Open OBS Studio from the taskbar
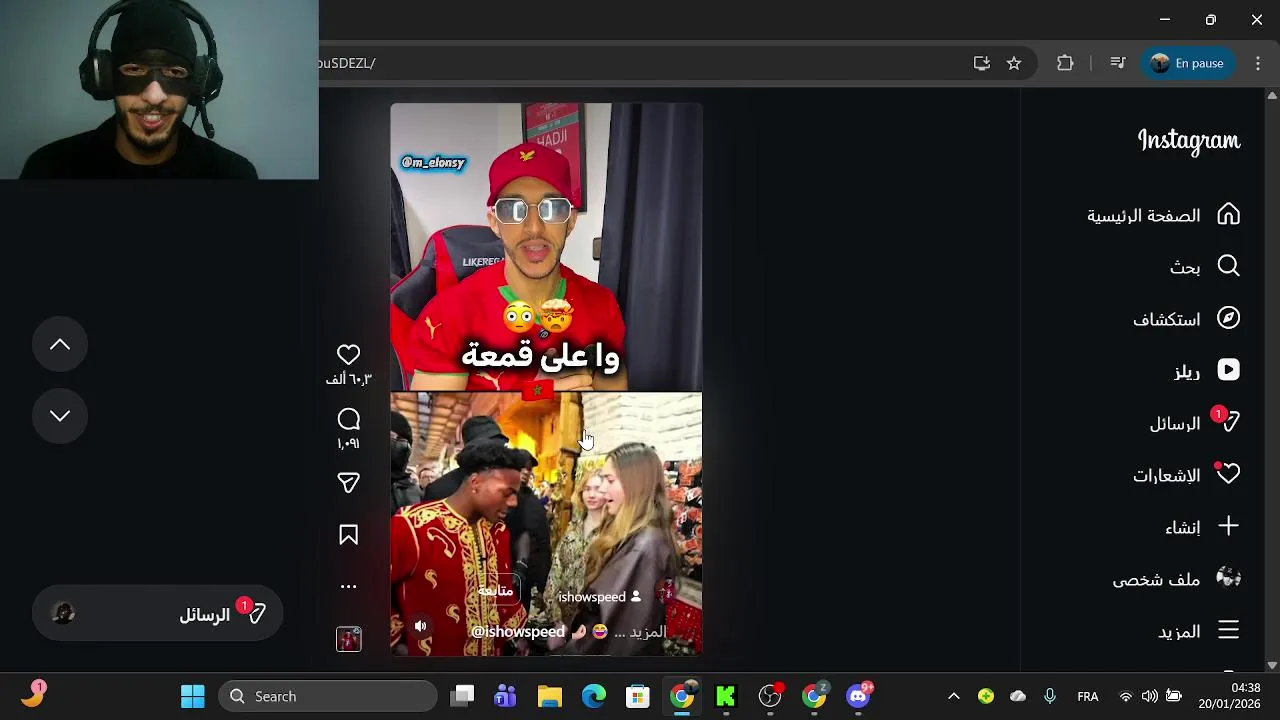Image resolution: width=1280 pixels, height=720 pixels. (770, 696)
